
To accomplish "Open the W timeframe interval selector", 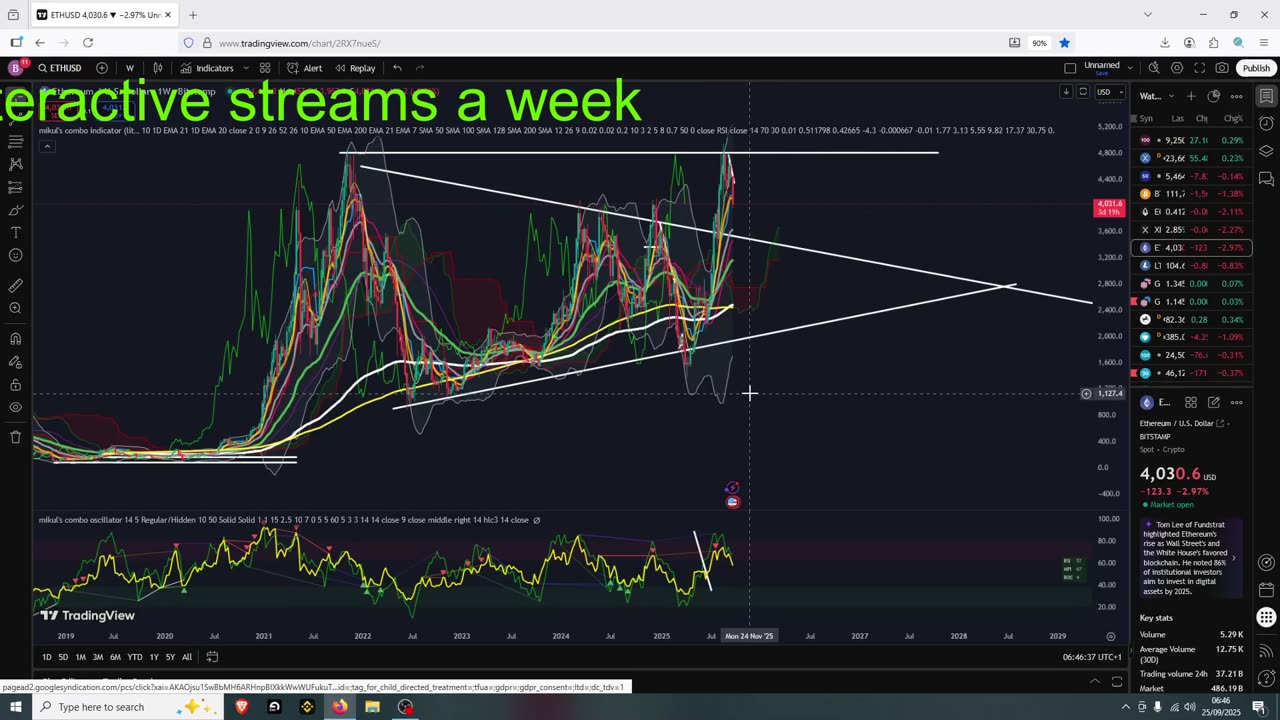I will (x=129, y=68).
